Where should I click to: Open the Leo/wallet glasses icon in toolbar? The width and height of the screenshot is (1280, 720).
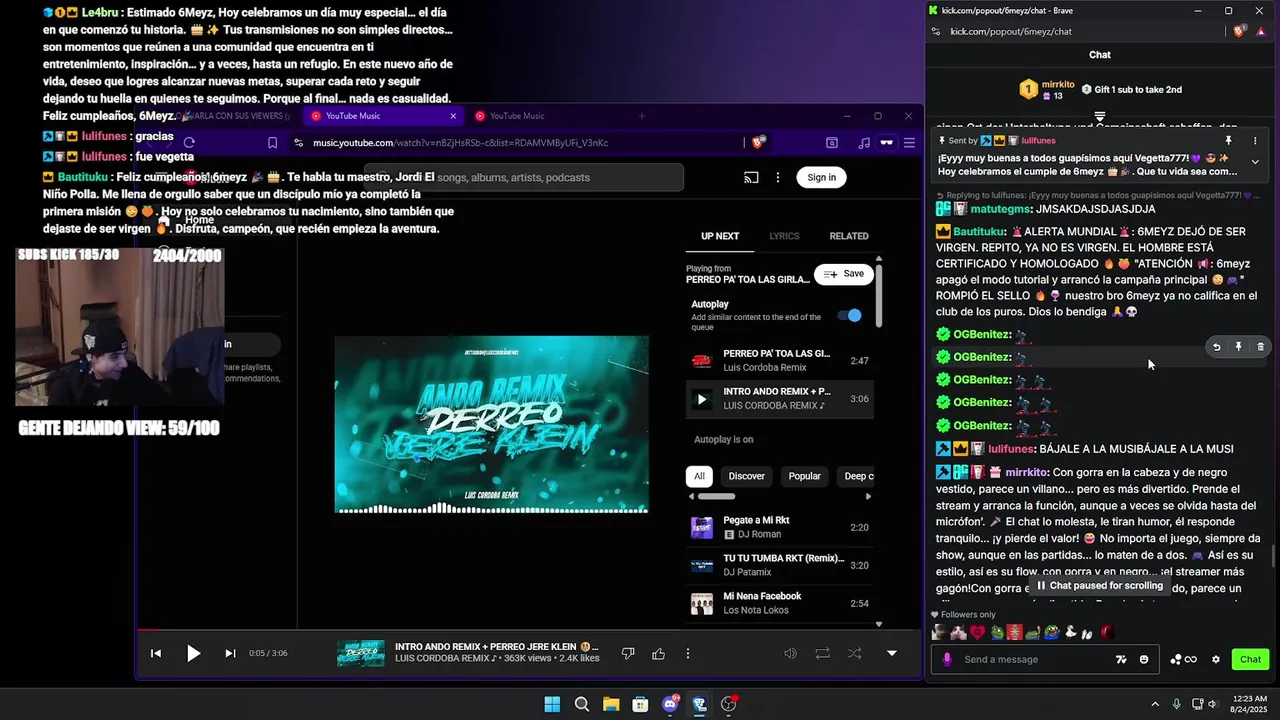click(x=886, y=143)
